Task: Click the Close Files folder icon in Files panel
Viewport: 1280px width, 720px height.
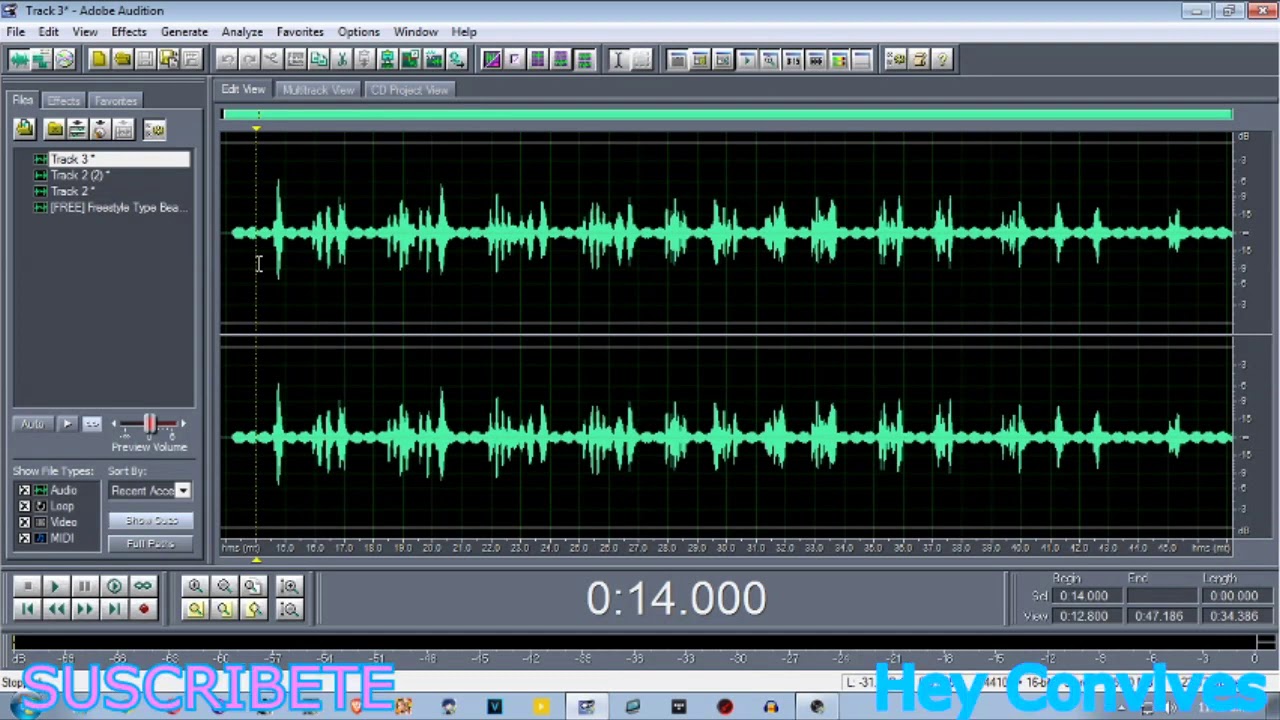Action: coord(55,130)
